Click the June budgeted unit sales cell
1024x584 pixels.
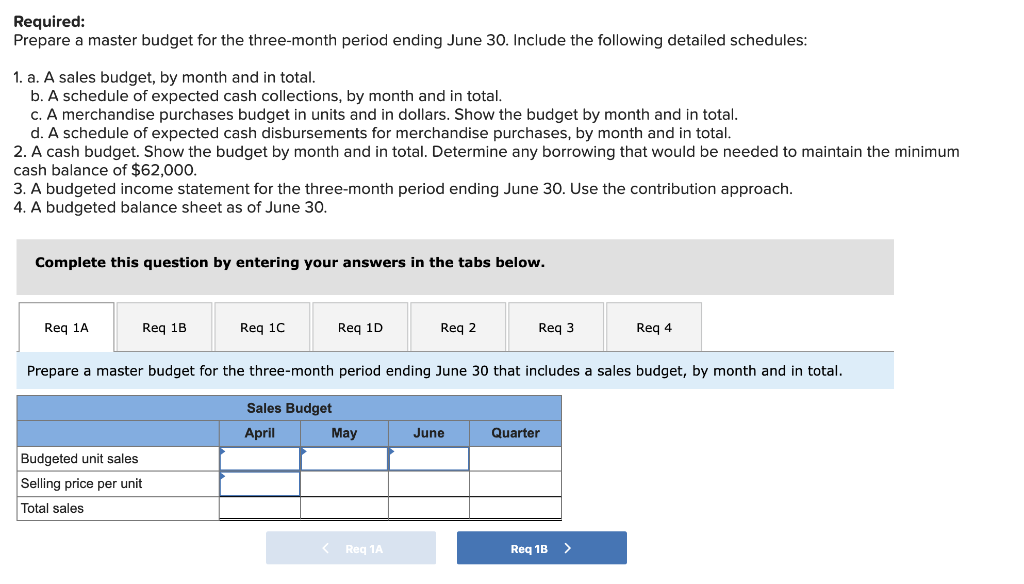click(x=429, y=459)
